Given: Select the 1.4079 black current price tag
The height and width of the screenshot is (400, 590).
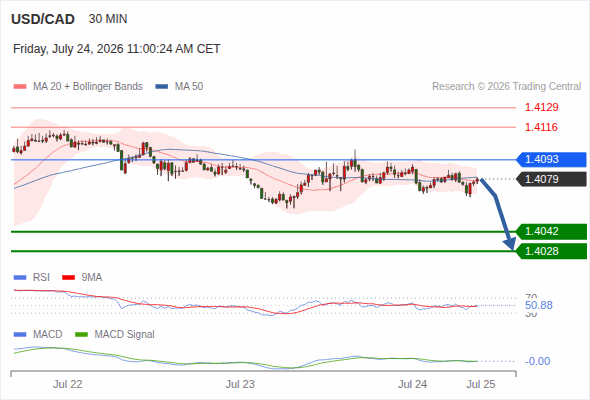Looking at the screenshot, I should pos(551,179).
